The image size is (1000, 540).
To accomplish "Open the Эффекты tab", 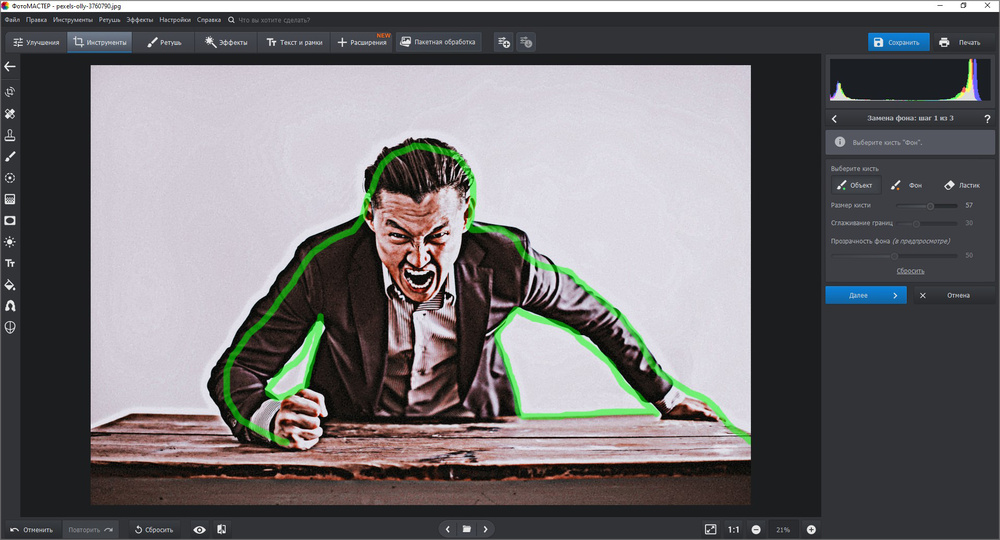I will [225, 42].
